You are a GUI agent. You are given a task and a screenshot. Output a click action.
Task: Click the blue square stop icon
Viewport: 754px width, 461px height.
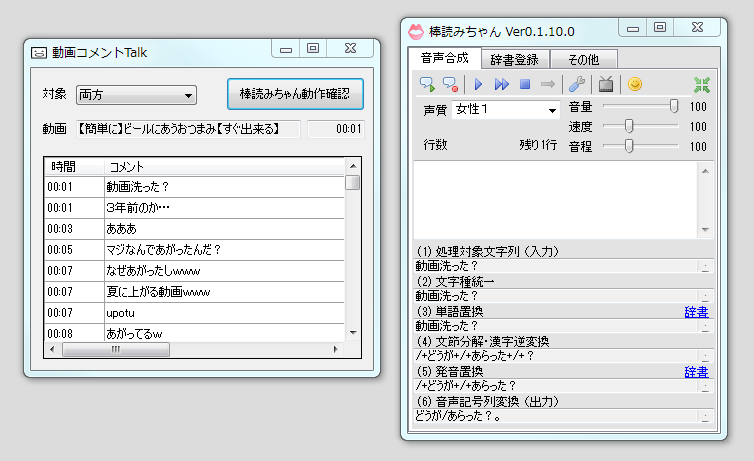point(525,85)
